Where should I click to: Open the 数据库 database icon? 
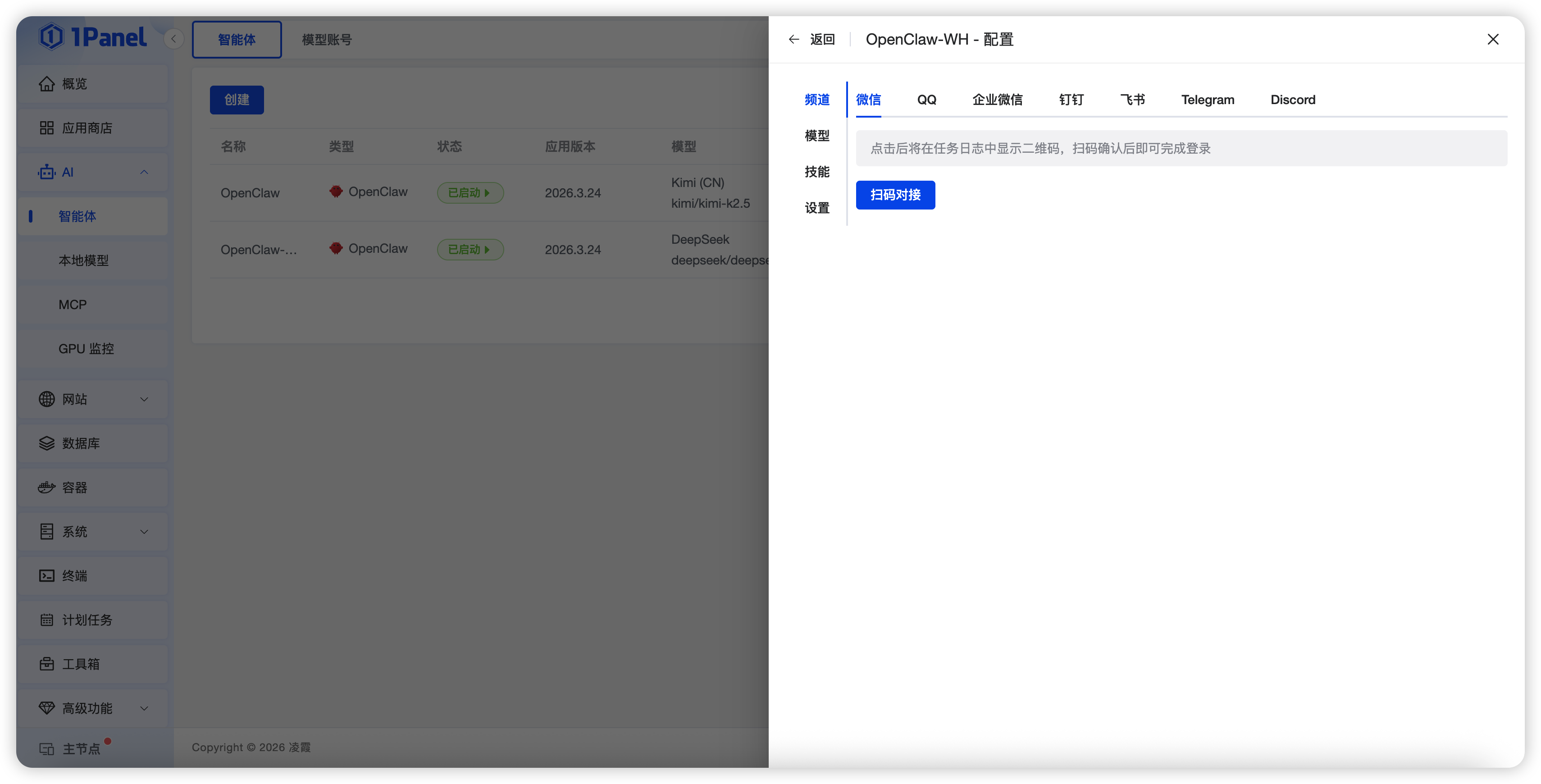coord(47,442)
